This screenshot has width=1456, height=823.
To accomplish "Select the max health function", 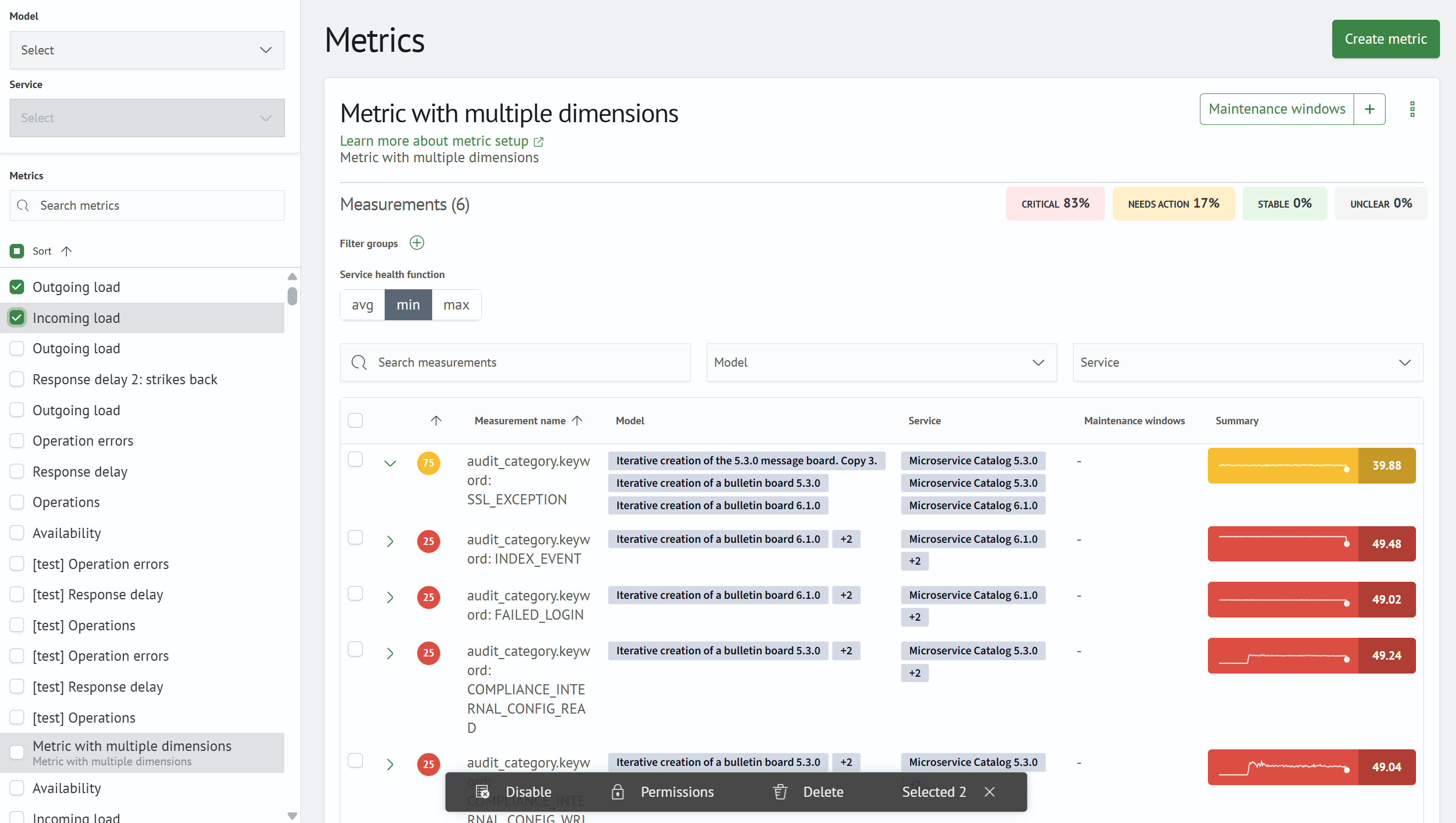I will click(x=456, y=305).
